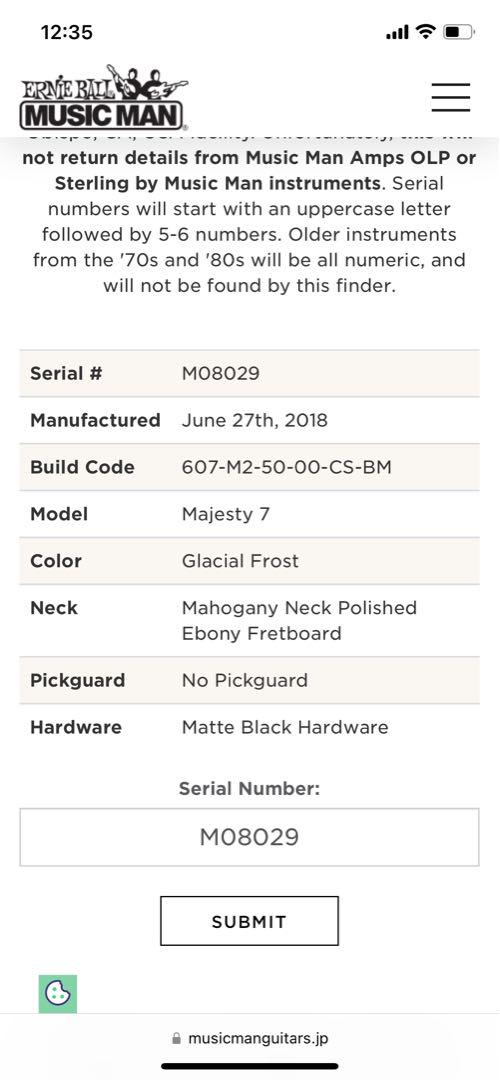Select the M08029 value in Serial # row
The width and height of the screenshot is (500, 1080).
(220, 373)
